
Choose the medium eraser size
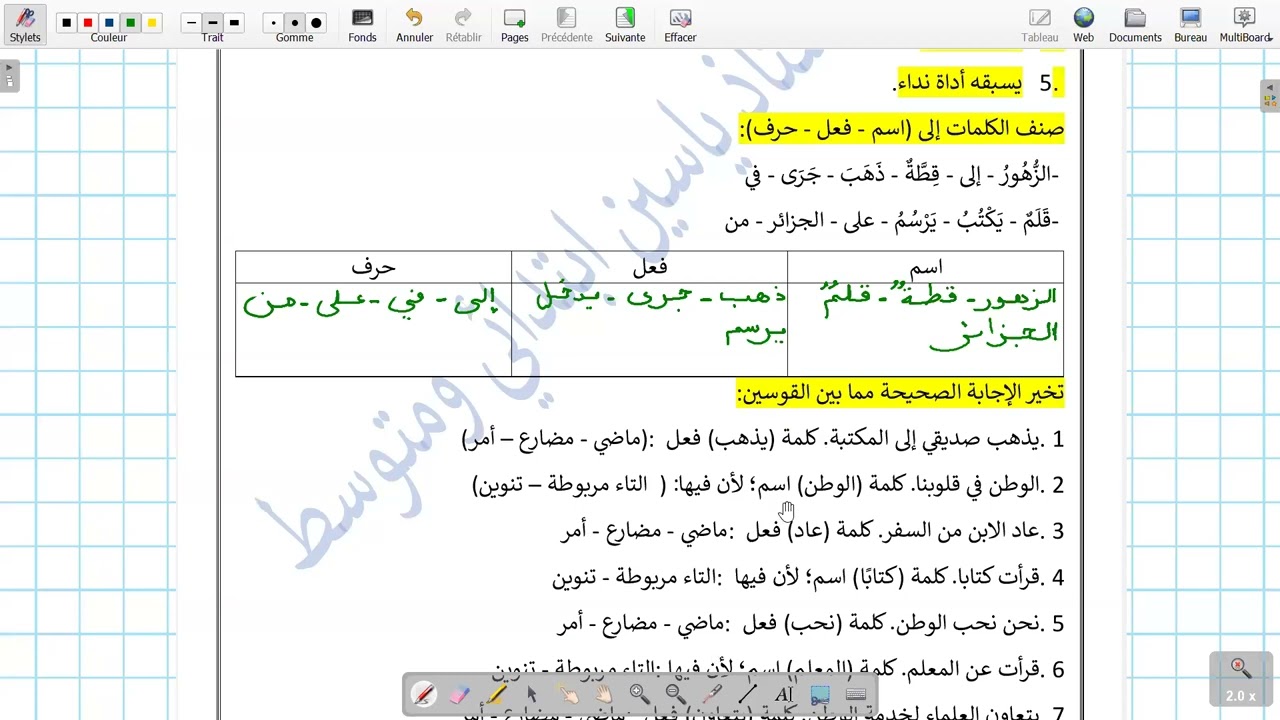point(294,22)
